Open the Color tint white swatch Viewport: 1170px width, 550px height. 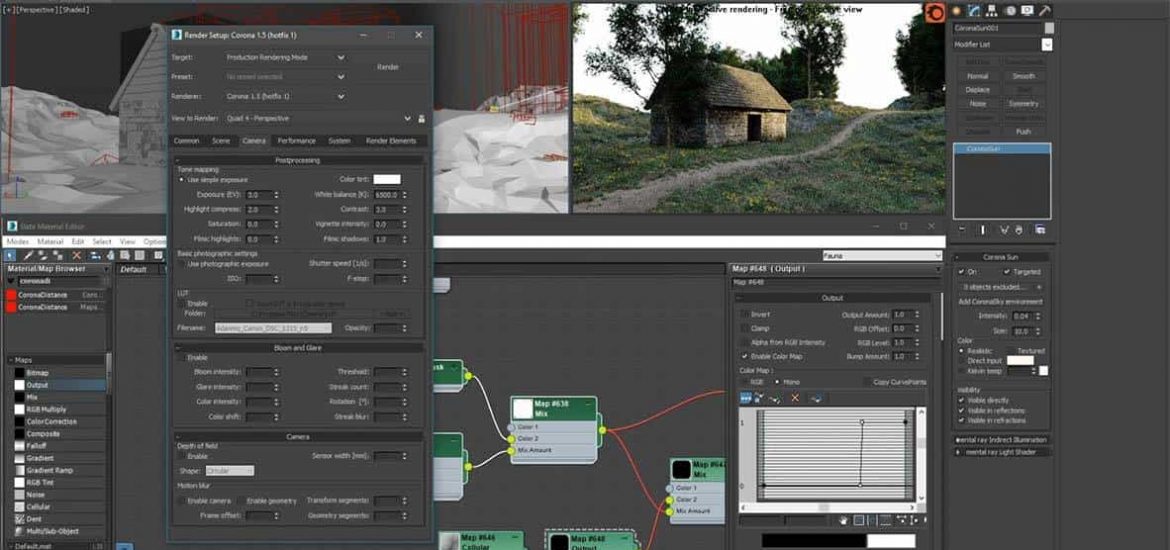(386, 179)
